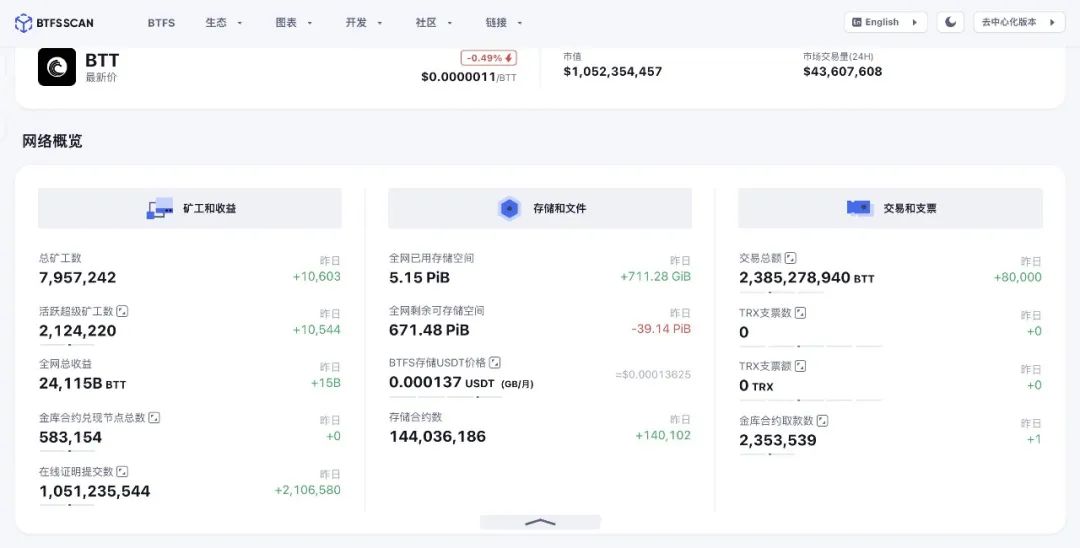Click the value 1,051,235,544
Image resolution: width=1080 pixels, height=548 pixels.
point(94,491)
